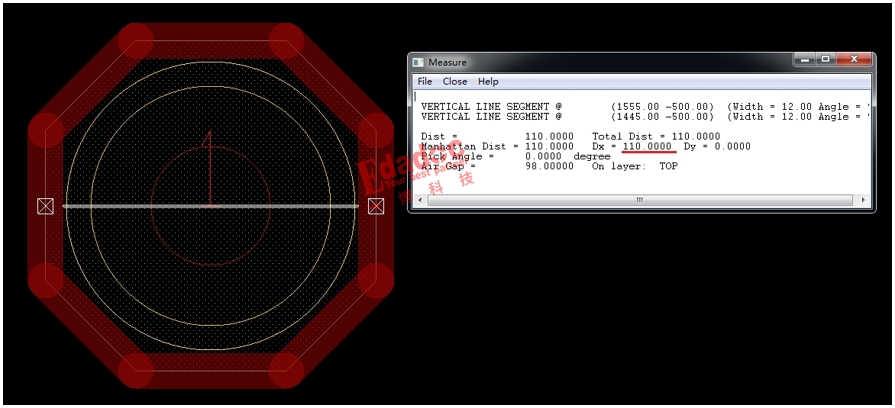Open the File menu in Measure window

tap(425, 82)
